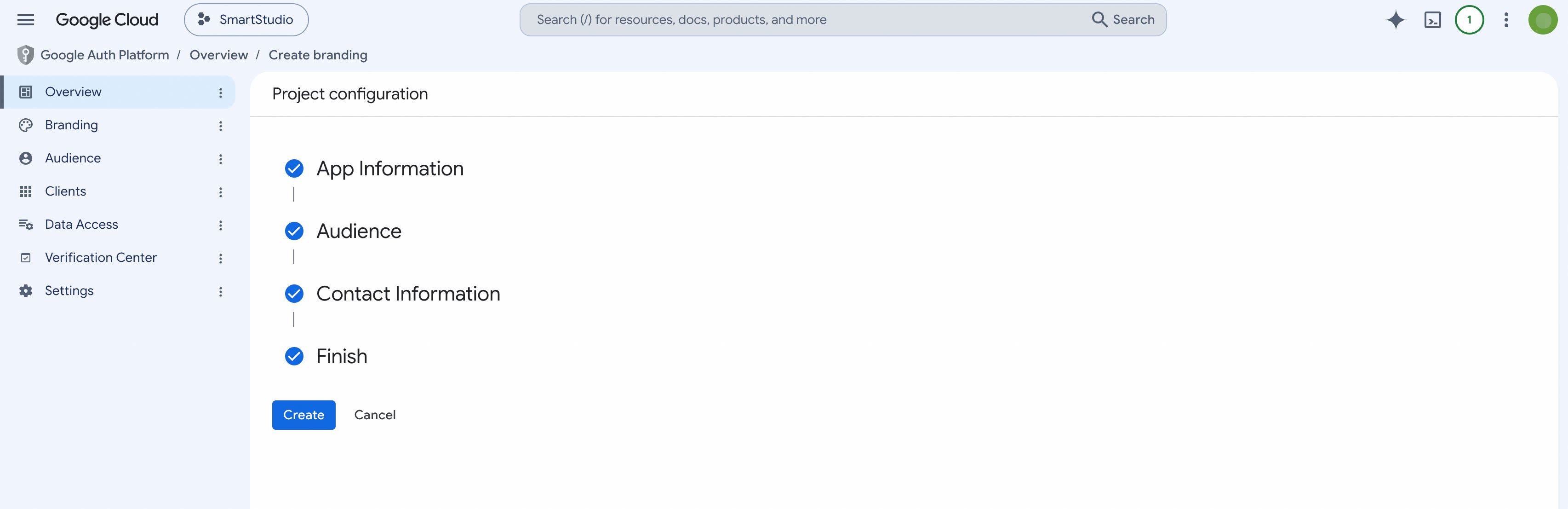This screenshot has height=509, width=1568.
Task: Click the Project configuration heading
Action: pyautogui.click(x=350, y=94)
